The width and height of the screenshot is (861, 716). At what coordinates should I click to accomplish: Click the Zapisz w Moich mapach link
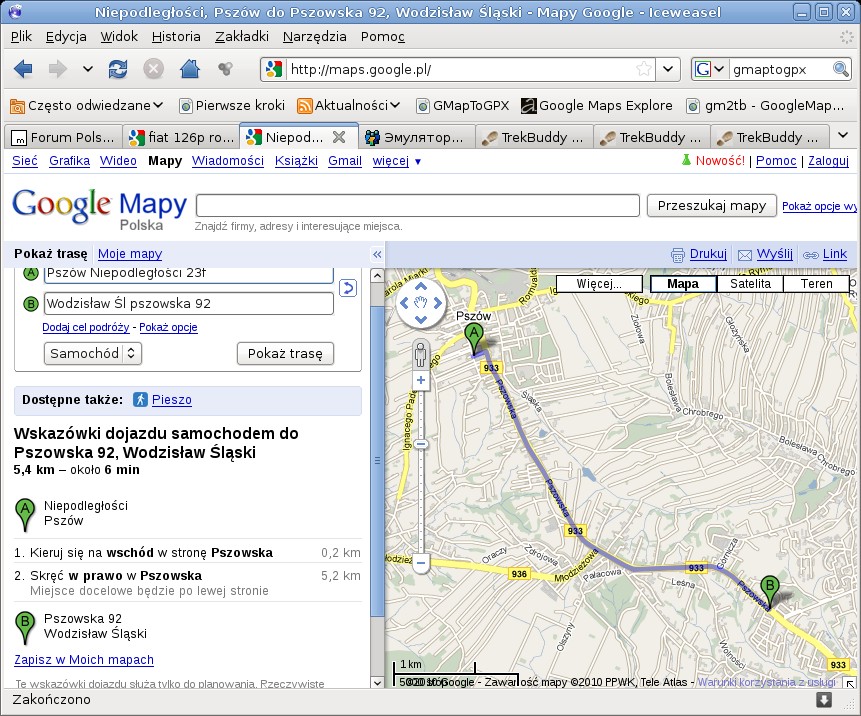tap(84, 660)
